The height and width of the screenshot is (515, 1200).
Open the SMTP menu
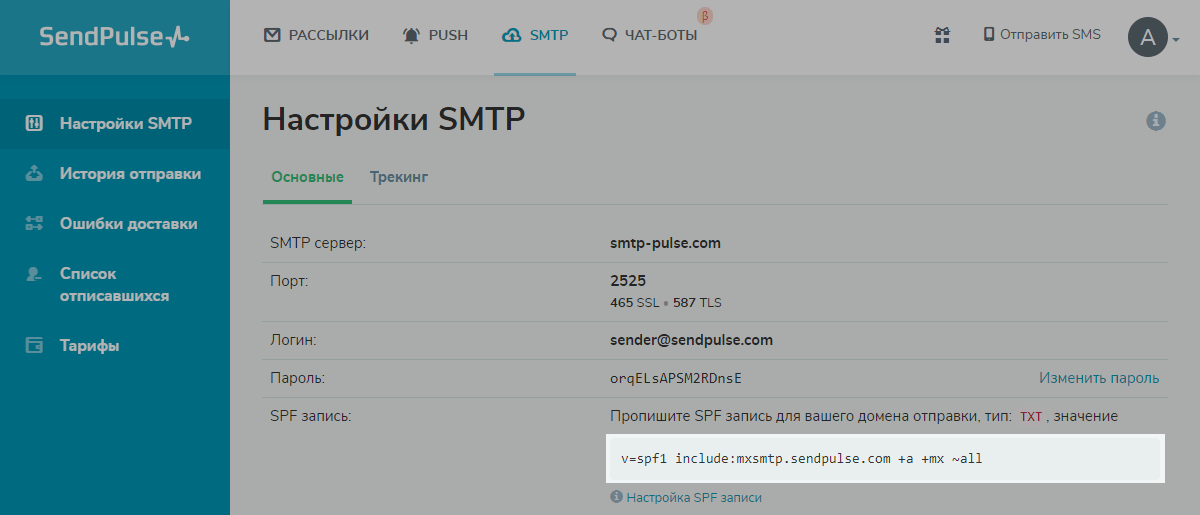click(x=535, y=35)
